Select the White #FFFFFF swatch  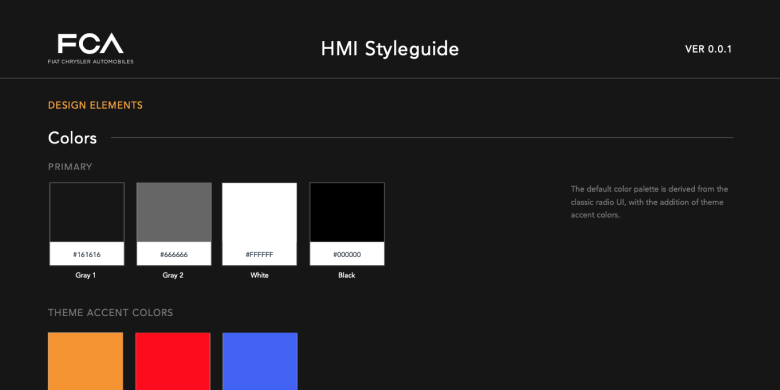click(259, 224)
